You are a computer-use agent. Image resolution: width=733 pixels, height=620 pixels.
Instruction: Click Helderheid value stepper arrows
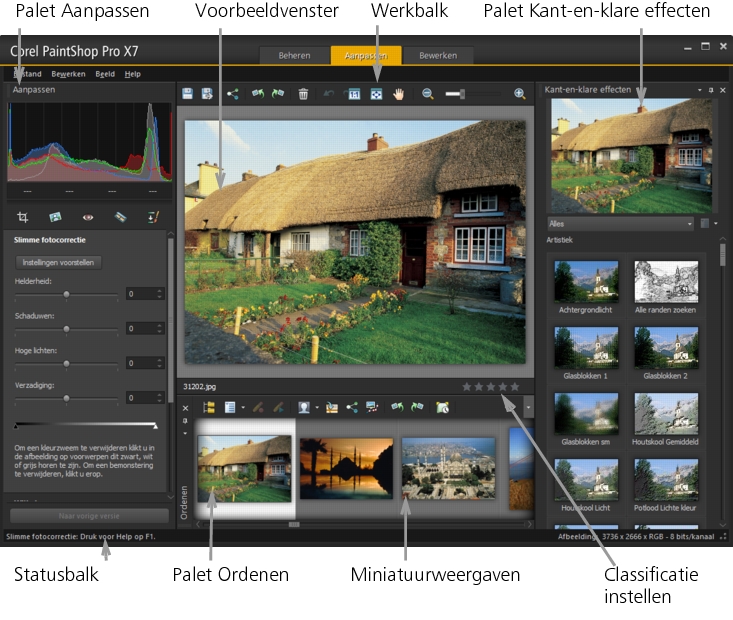click(159, 294)
